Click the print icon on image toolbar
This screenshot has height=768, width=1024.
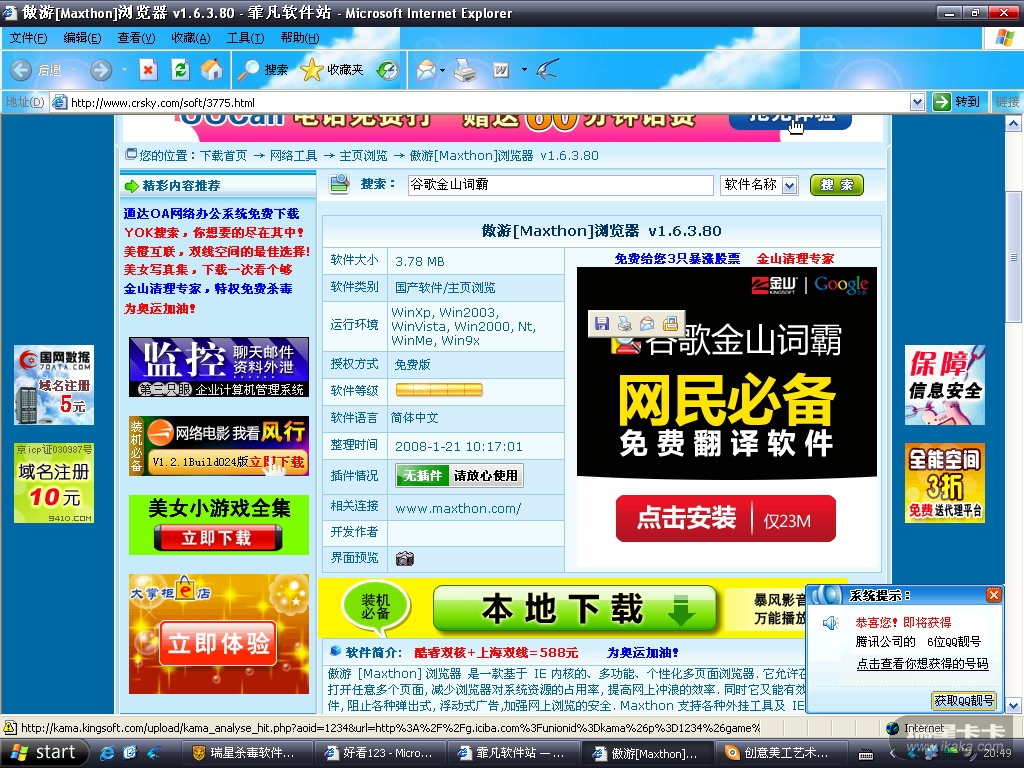tap(624, 323)
